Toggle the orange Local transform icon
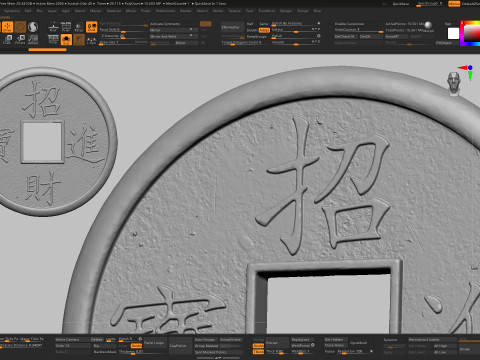The width and height of the screenshot is (480, 360). tap(91, 27)
